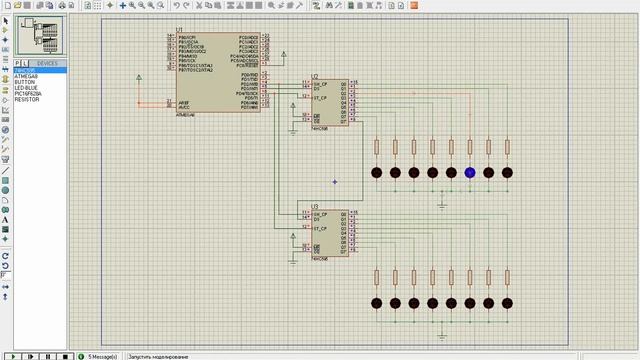
Task: Stop the simulation
Action: point(65,356)
